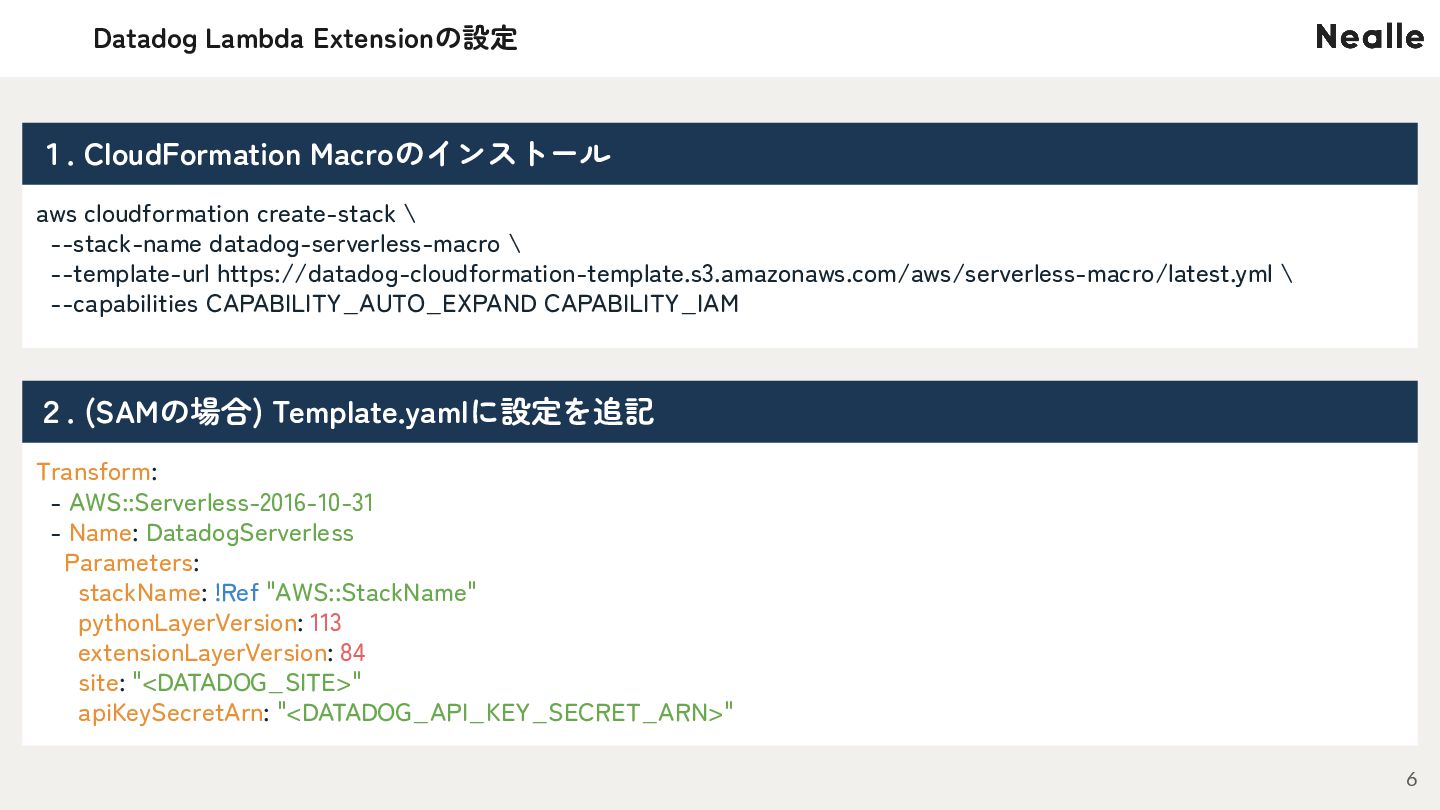Open the template-url S3 link
Screen dimensions: 1440x810
744,274
